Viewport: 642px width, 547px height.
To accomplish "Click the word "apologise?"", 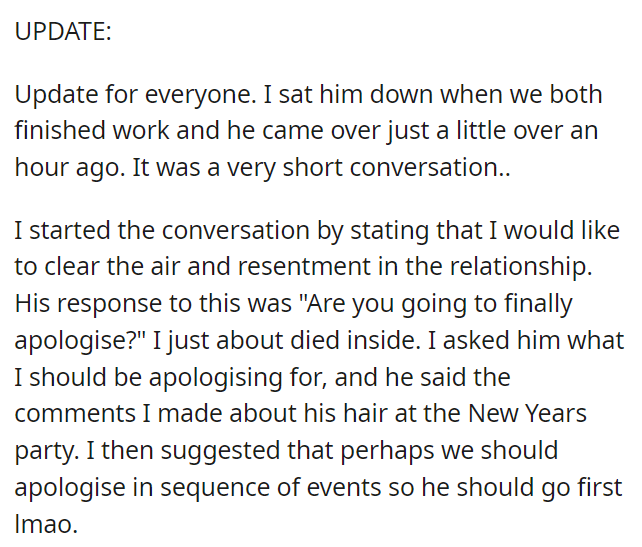I will 81,341.
